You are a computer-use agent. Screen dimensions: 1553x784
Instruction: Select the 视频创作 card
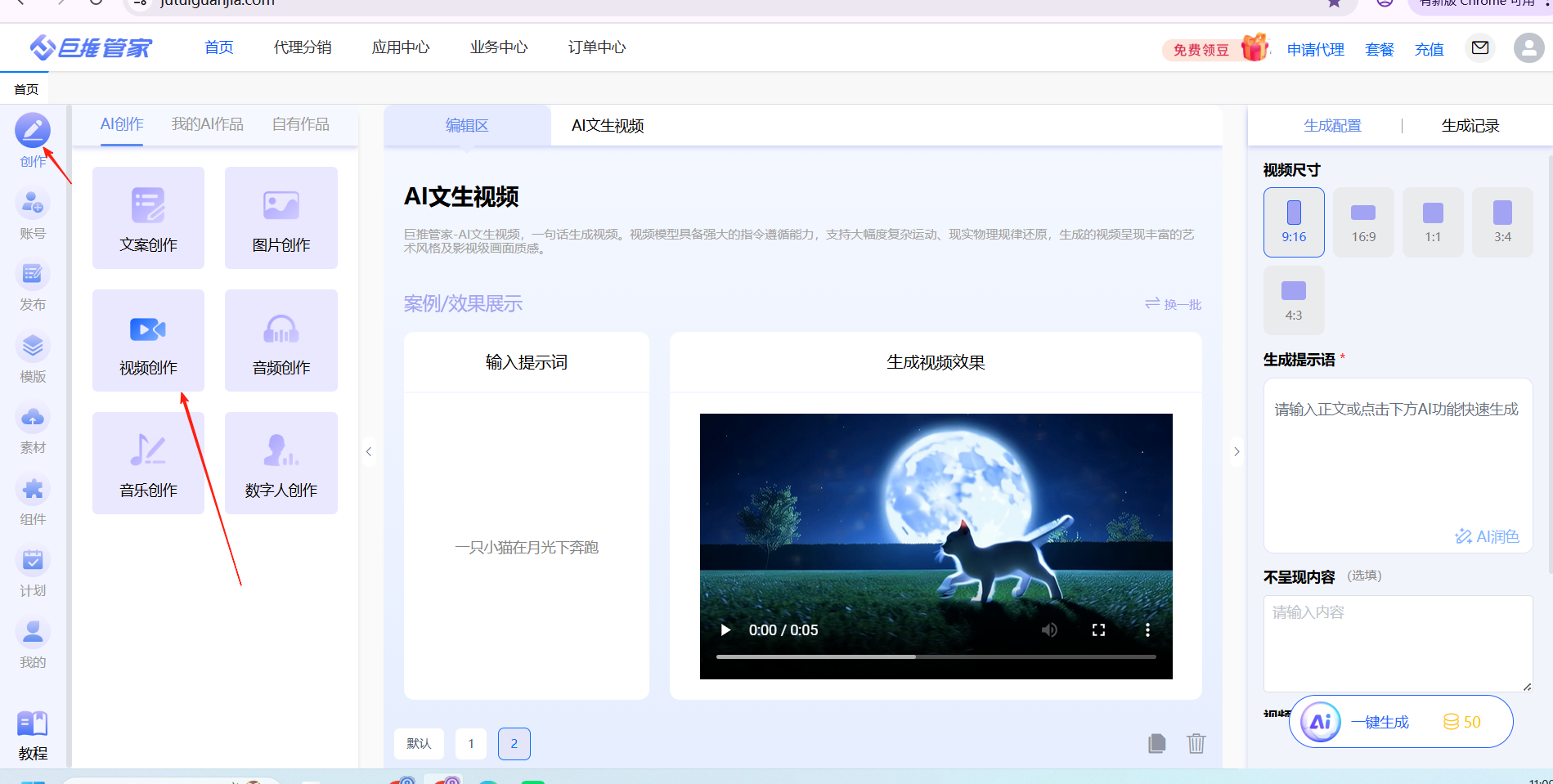point(148,340)
